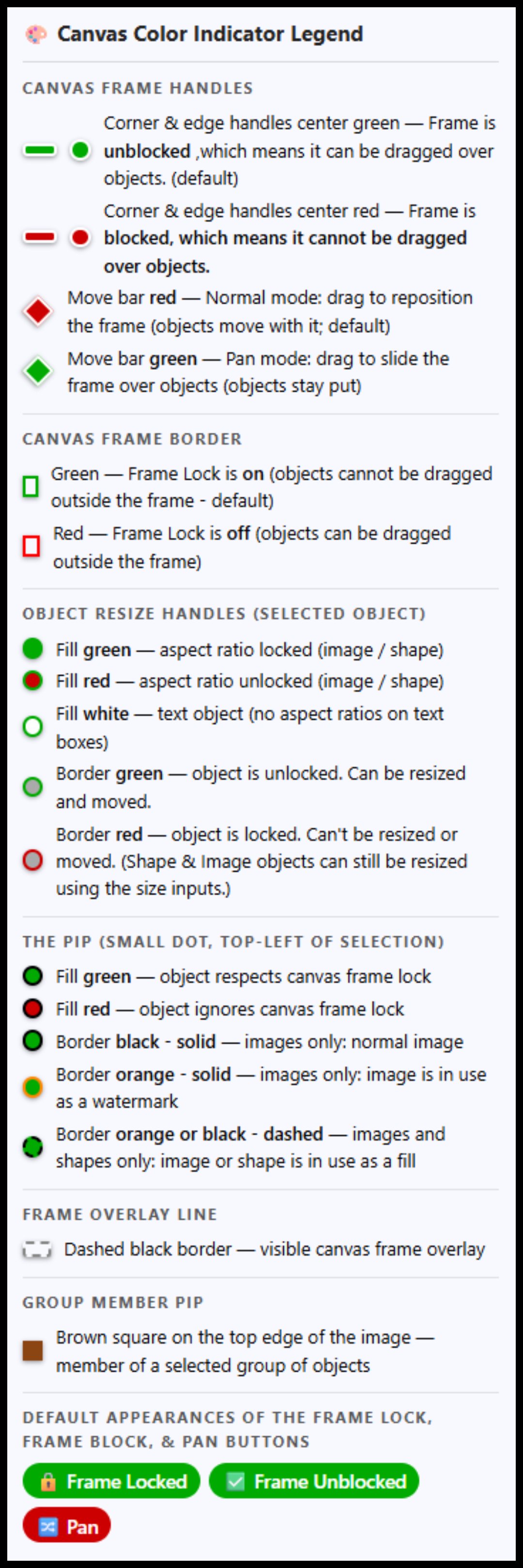523x1568 pixels.
Task: Toggle the Frame Unblocked button
Action: tap(314, 1481)
